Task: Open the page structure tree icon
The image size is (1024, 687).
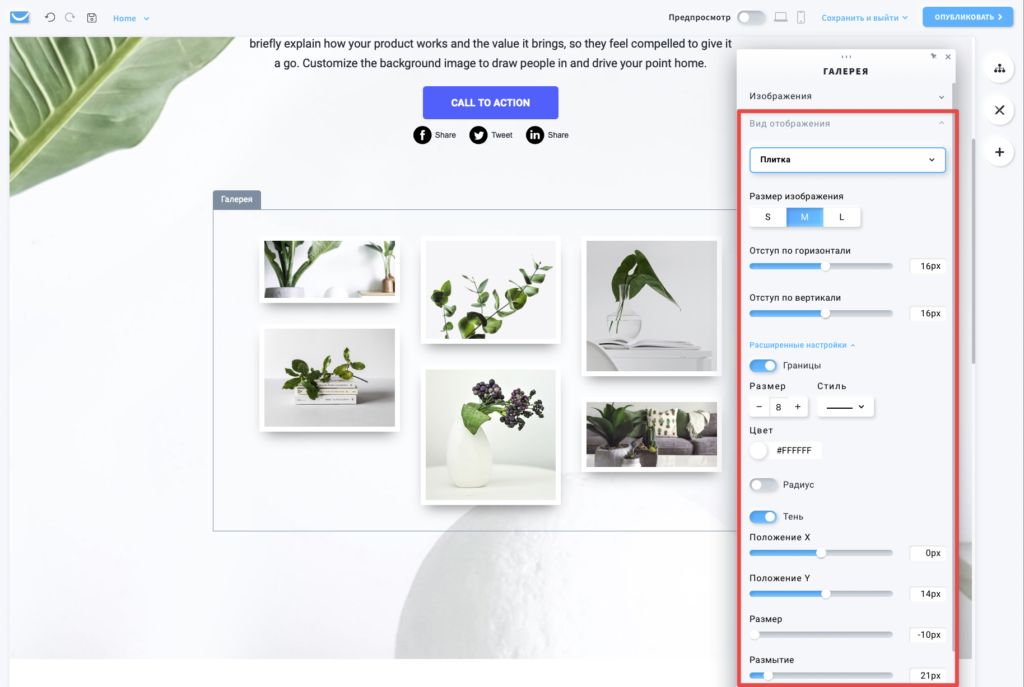Action: click(999, 69)
